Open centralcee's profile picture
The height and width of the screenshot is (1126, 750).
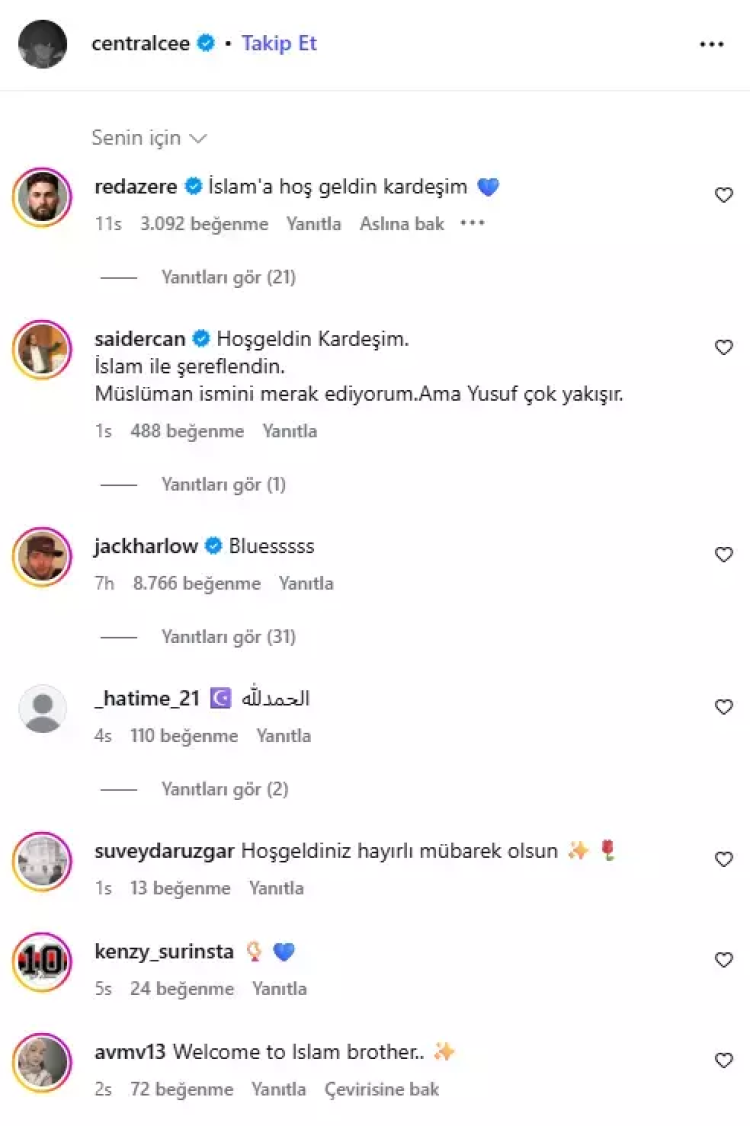[43, 44]
